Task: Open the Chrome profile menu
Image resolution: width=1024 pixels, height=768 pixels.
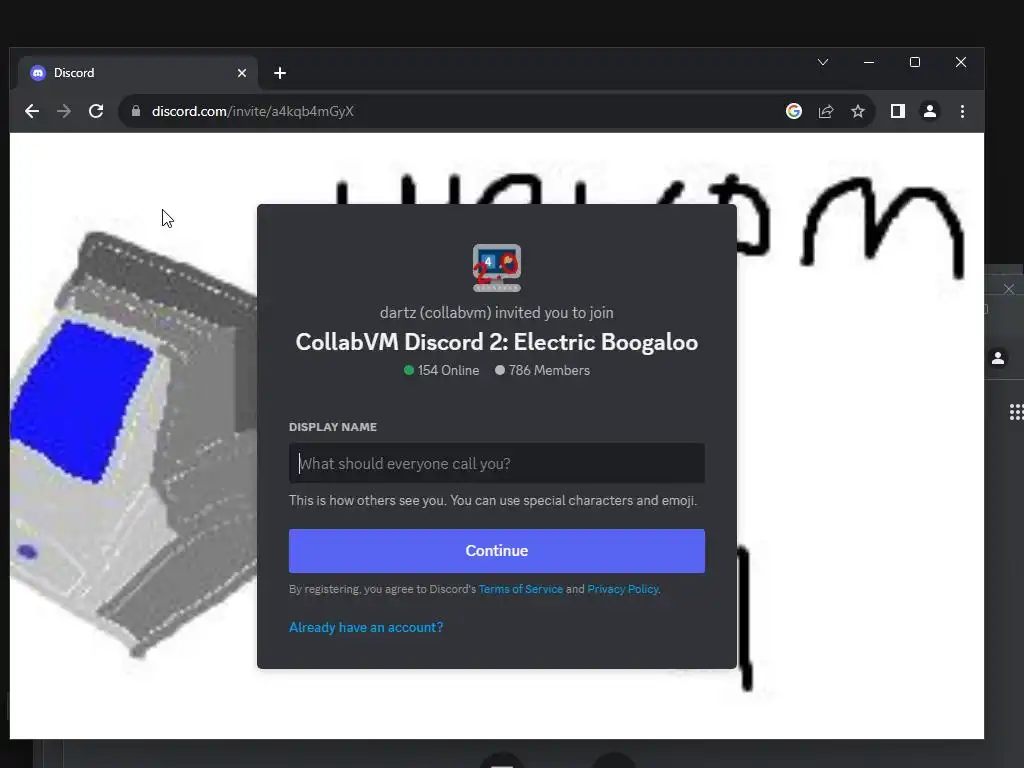Action: click(929, 112)
